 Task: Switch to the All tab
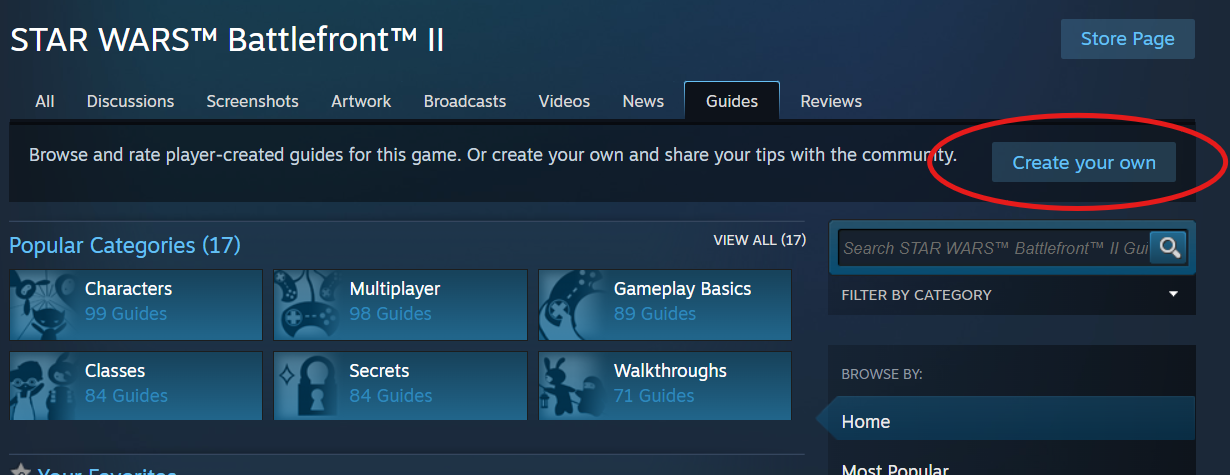[45, 101]
